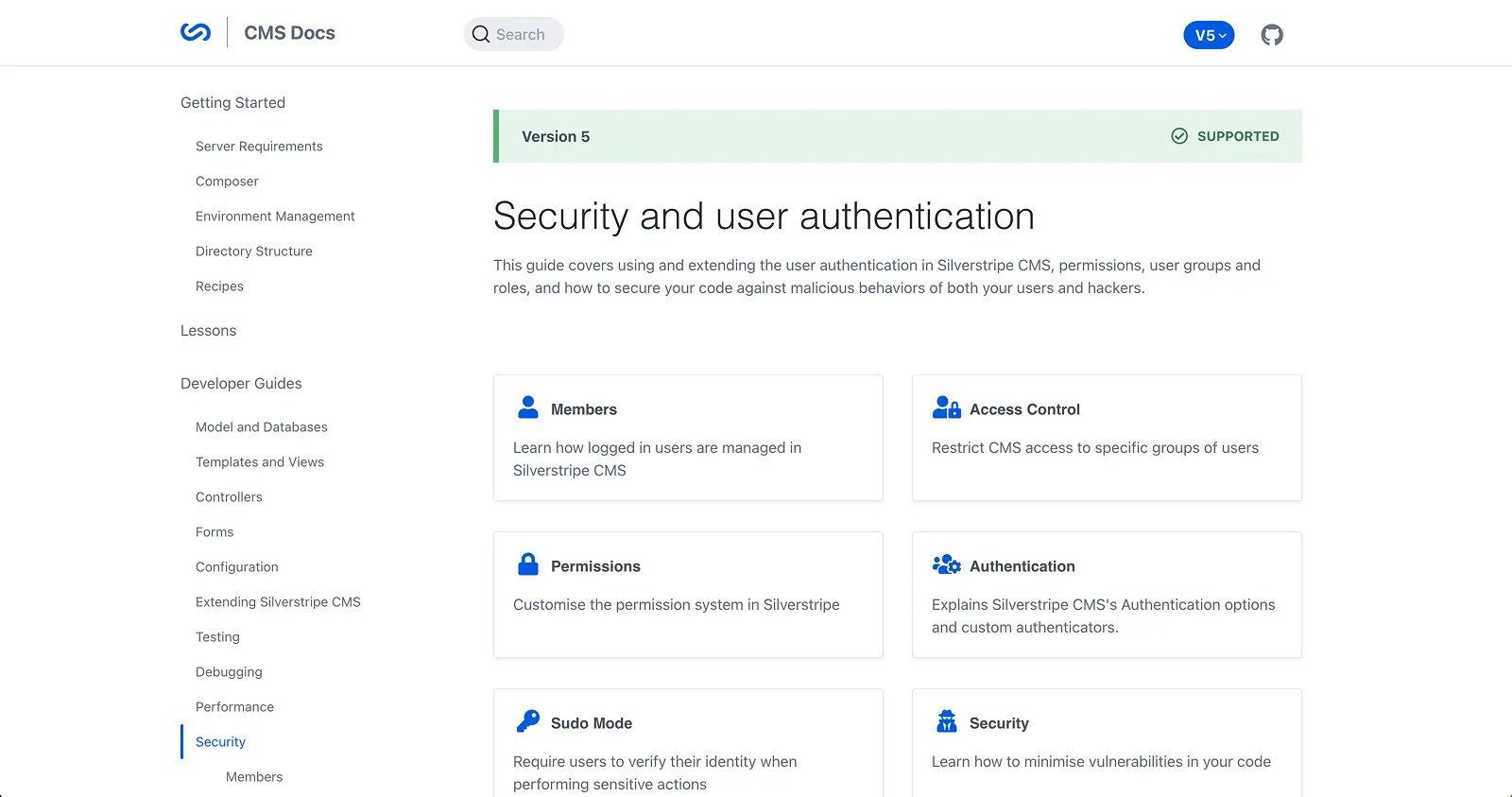This screenshot has height=797, width=1512.
Task: Click the Security spy icon
Action: (946, 721)
